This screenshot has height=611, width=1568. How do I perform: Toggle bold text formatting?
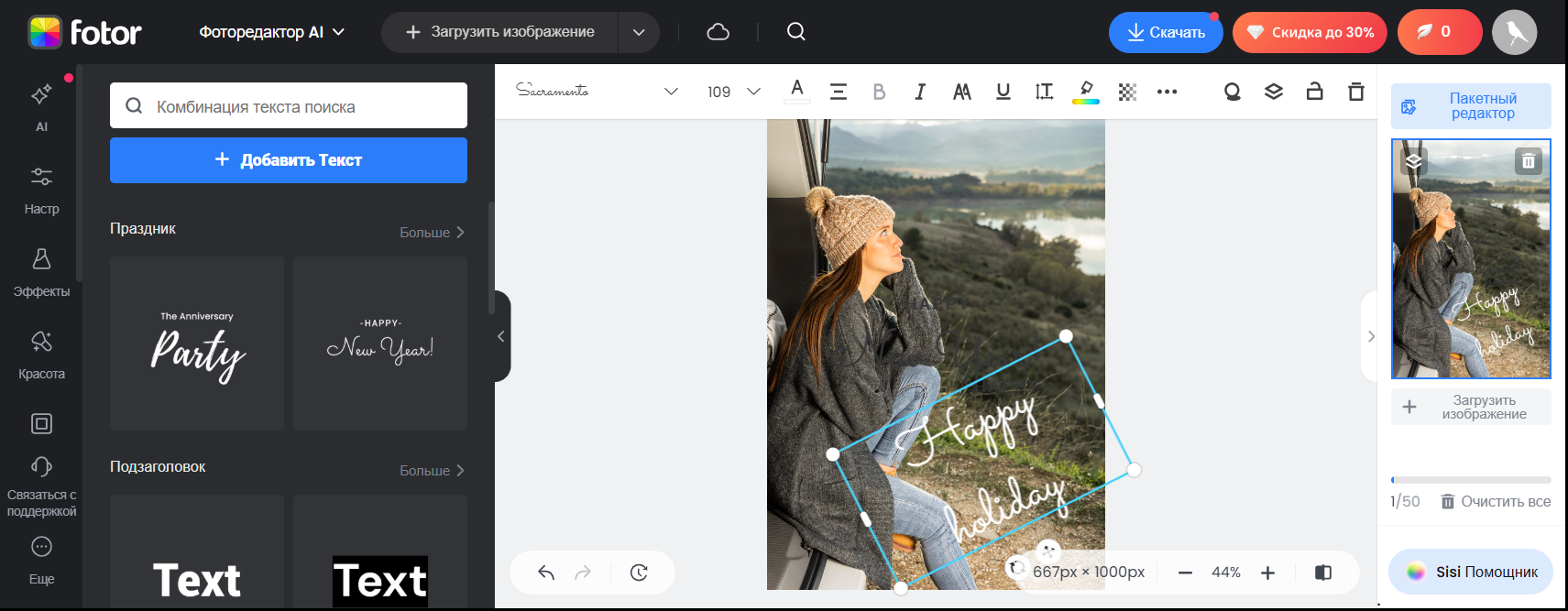(x=879, y=92)
